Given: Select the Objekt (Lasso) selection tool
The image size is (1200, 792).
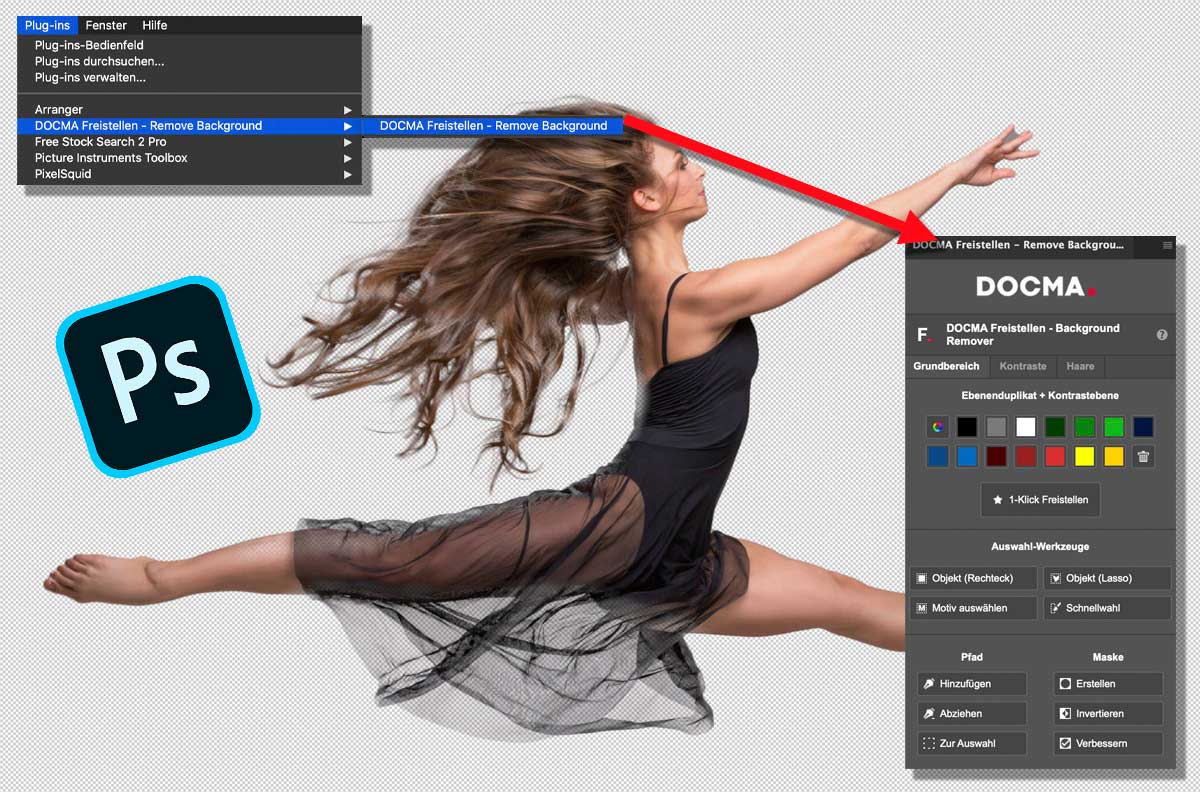Looking at the screenshot, I should tap(1107, 578).
